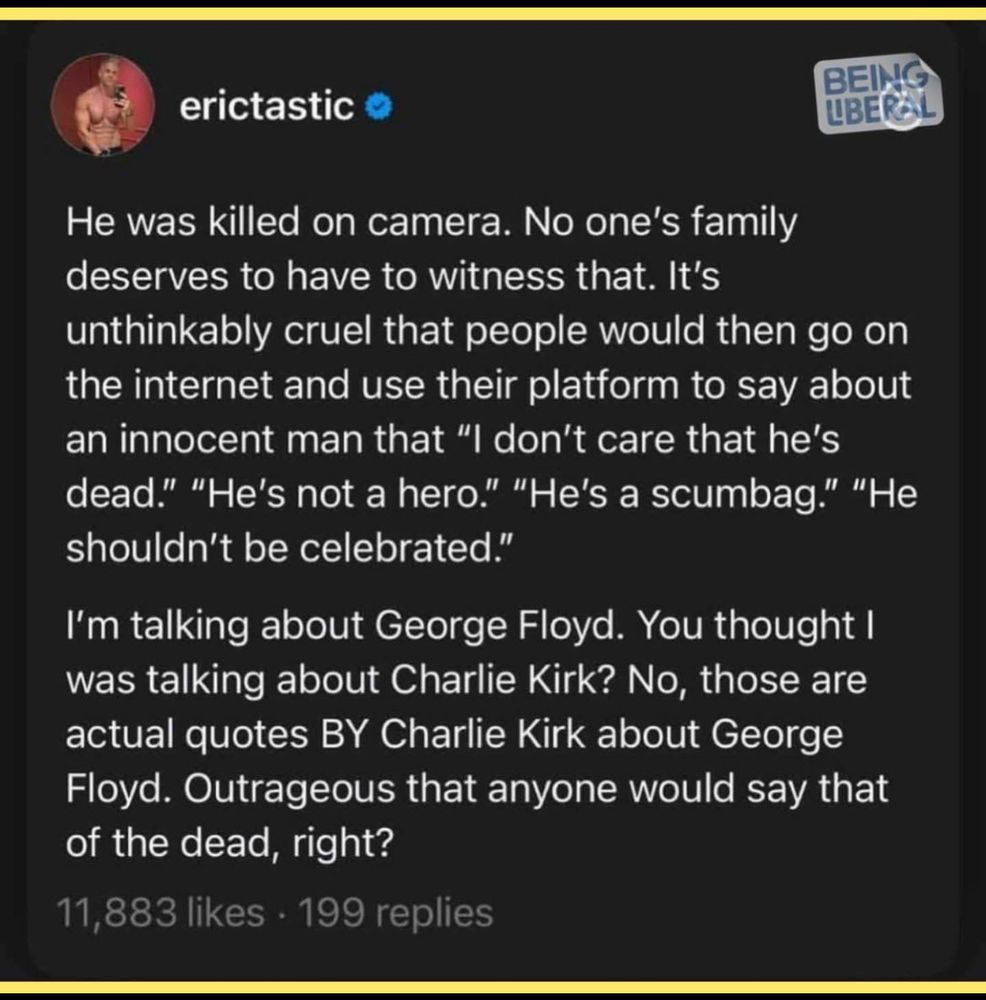986x1000 pixels.
Task: Click the yellow border at the bottom
Action: [493, 988]
